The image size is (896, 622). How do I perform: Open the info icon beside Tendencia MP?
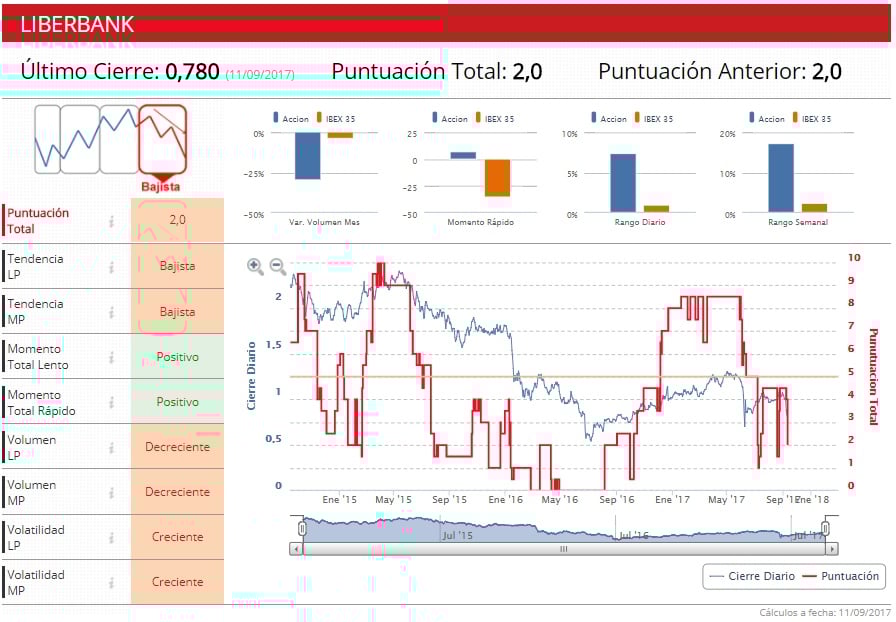click(111, 312)
